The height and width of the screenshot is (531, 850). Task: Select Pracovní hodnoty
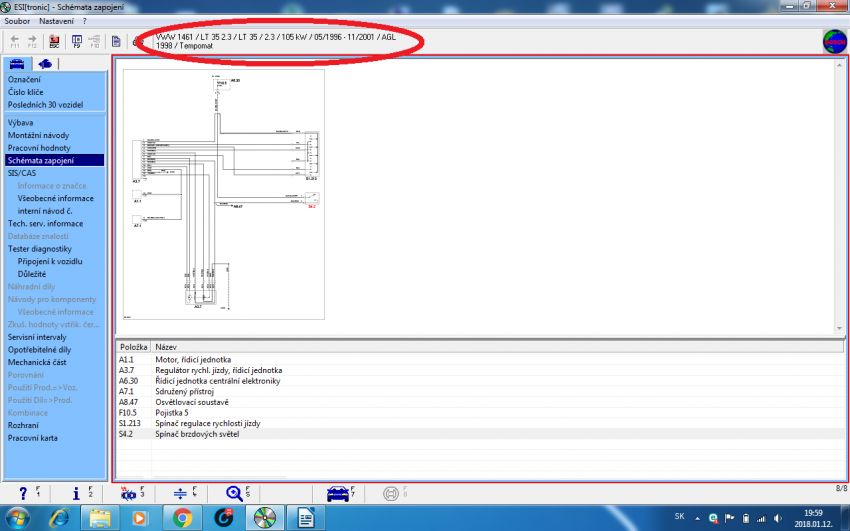tap(39, 148)
